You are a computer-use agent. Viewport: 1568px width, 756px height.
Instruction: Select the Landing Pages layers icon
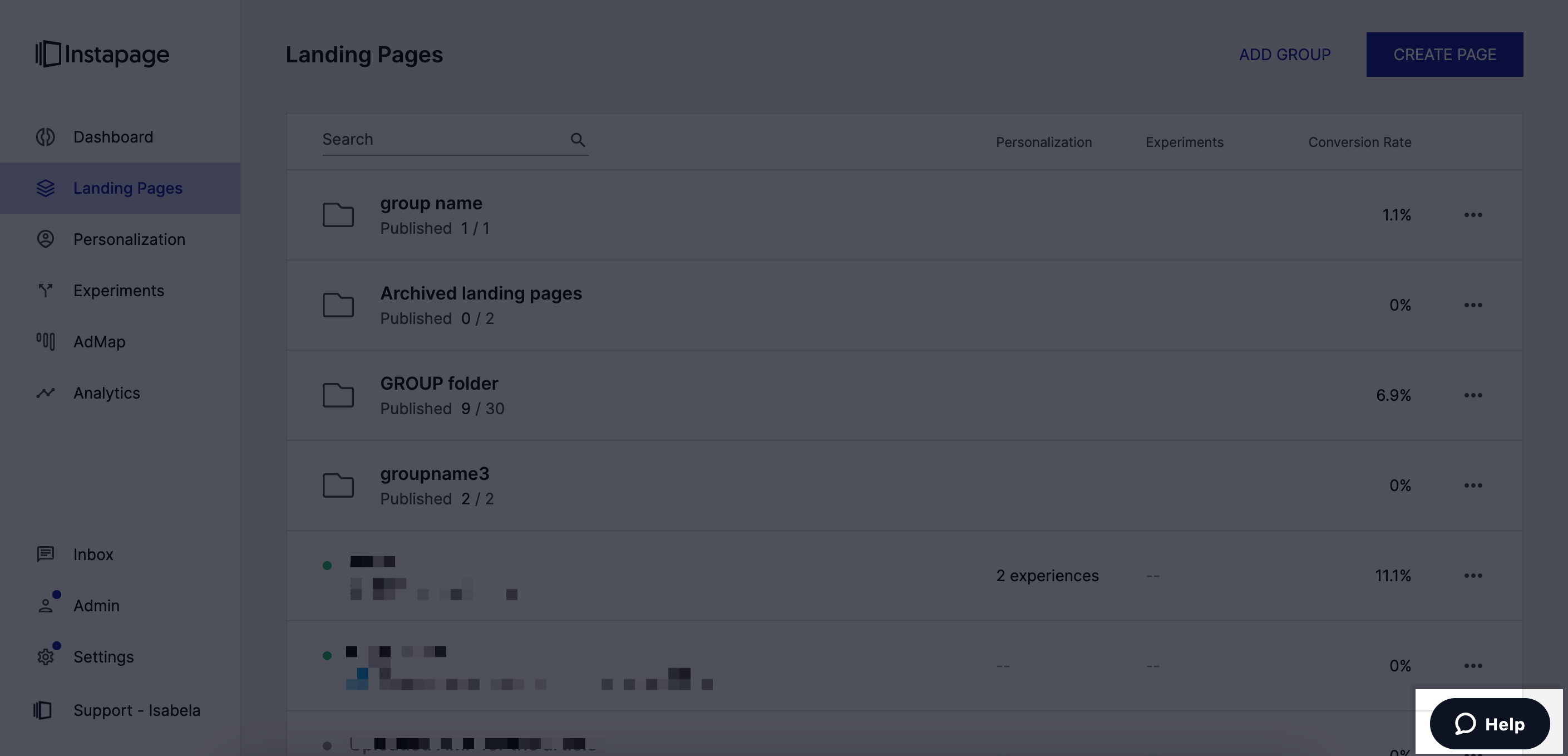coord(46,188)
